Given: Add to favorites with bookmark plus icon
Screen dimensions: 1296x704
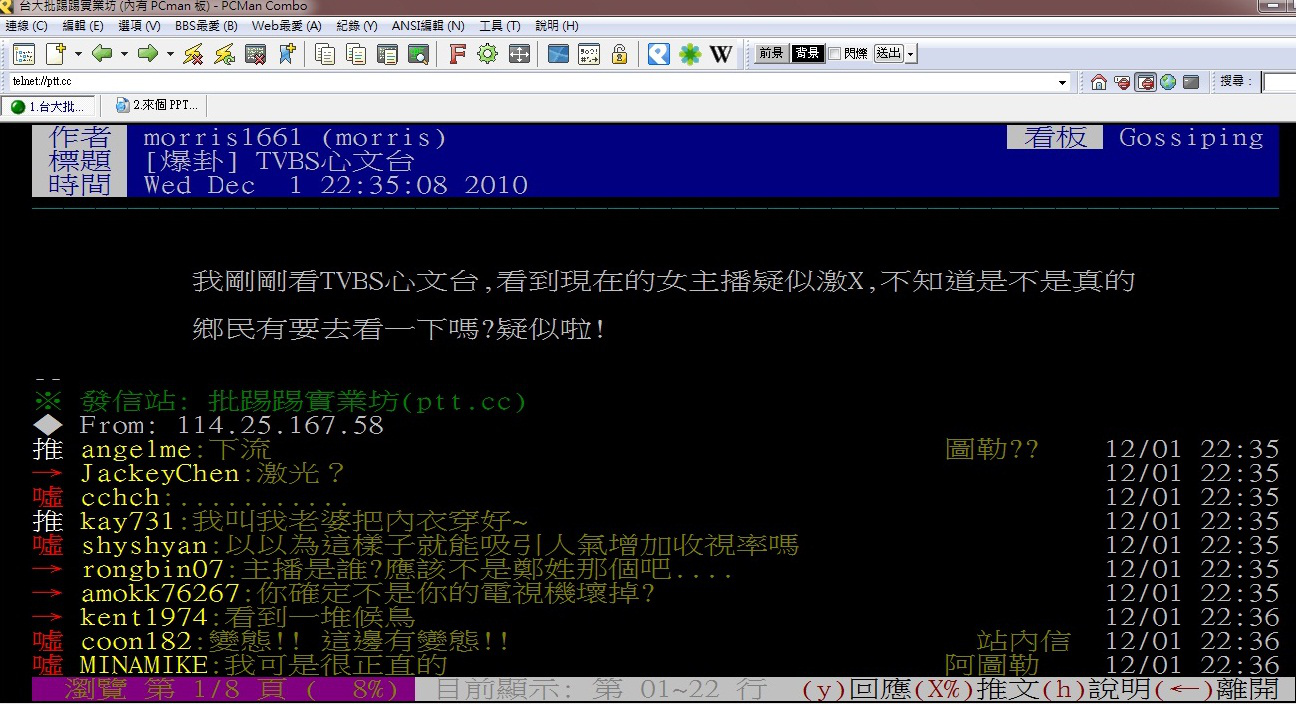Looking at the screenshot, I should click(x=287, y=54).
